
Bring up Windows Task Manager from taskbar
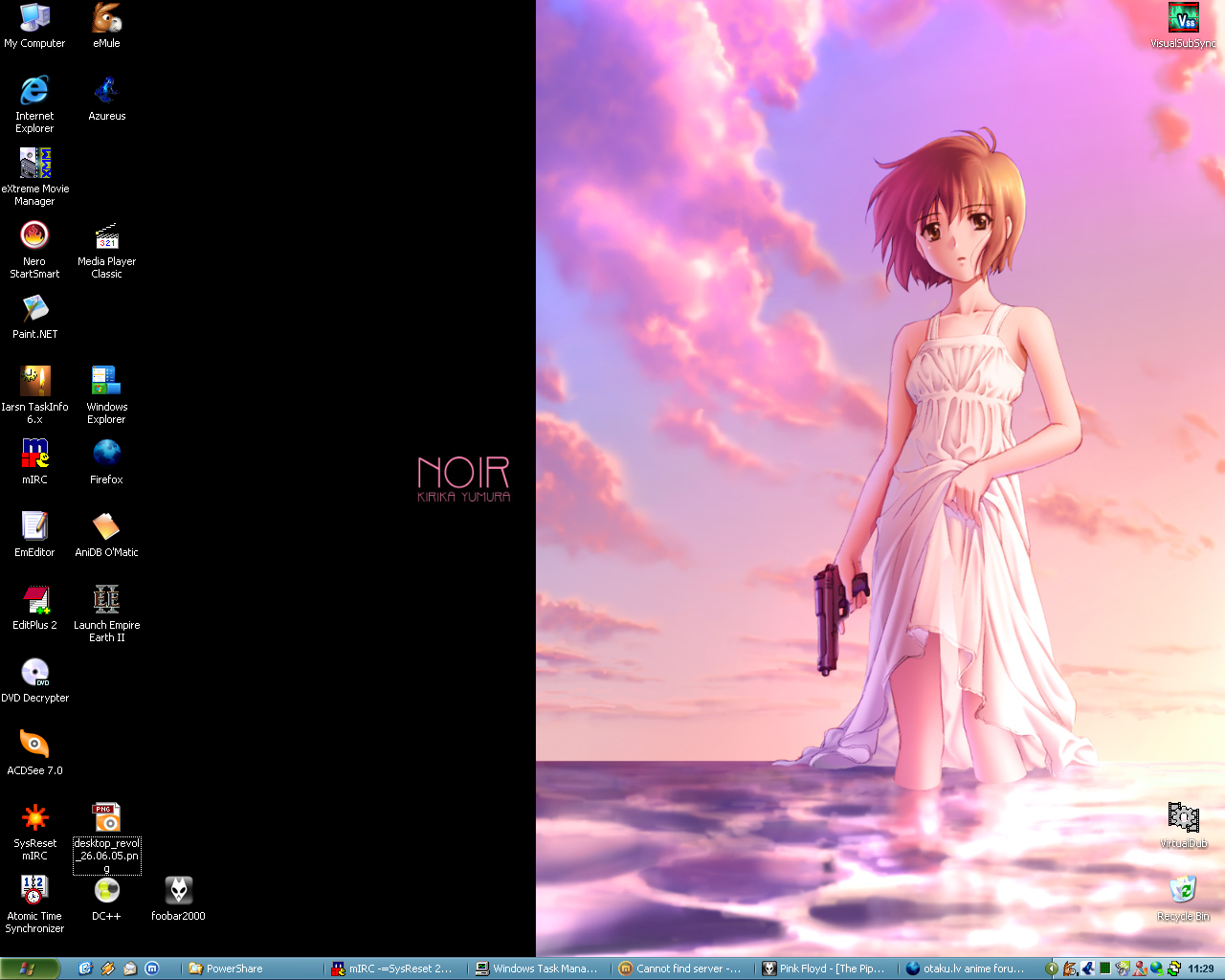pos(538,969)
